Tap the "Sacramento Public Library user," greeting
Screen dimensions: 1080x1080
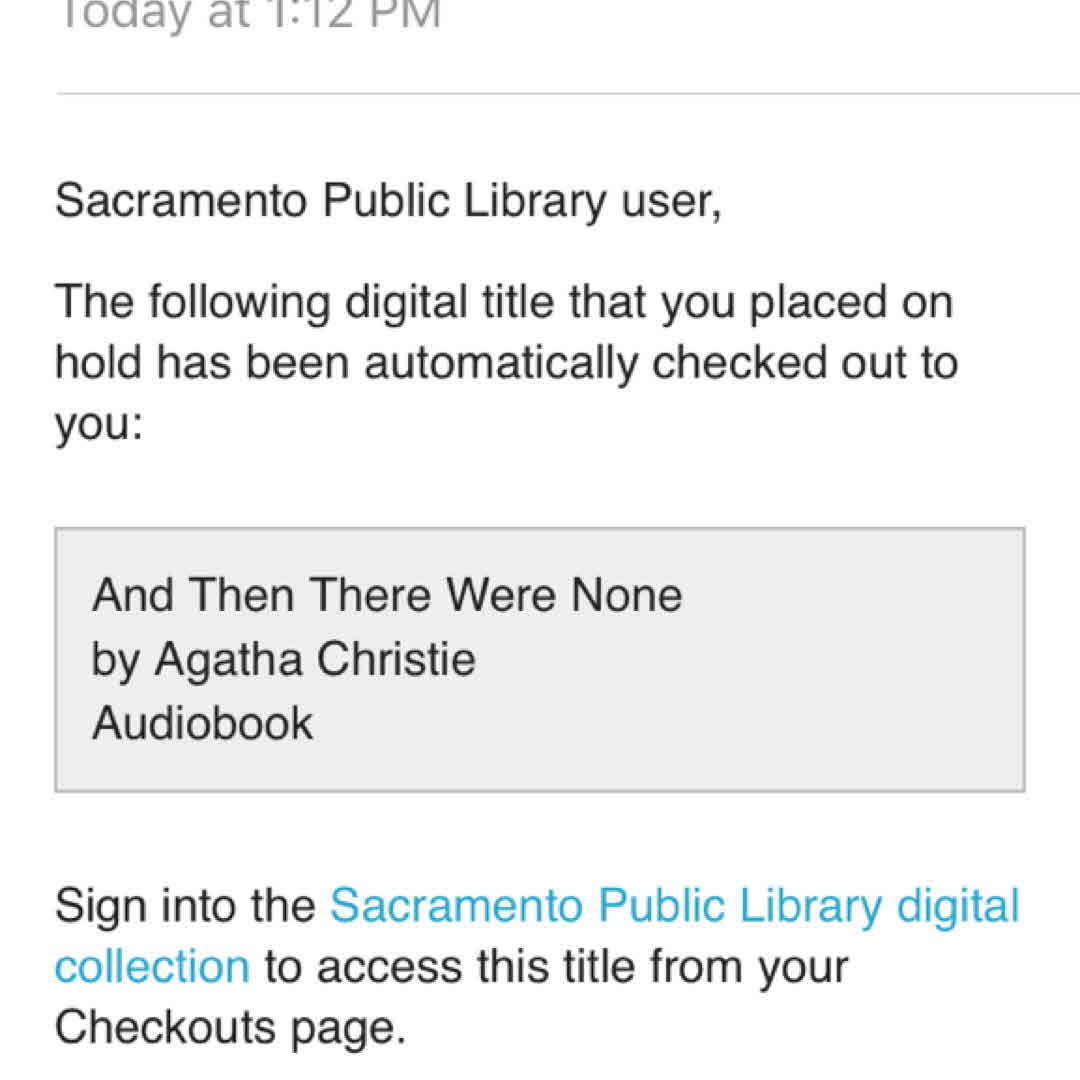point(388,201)
